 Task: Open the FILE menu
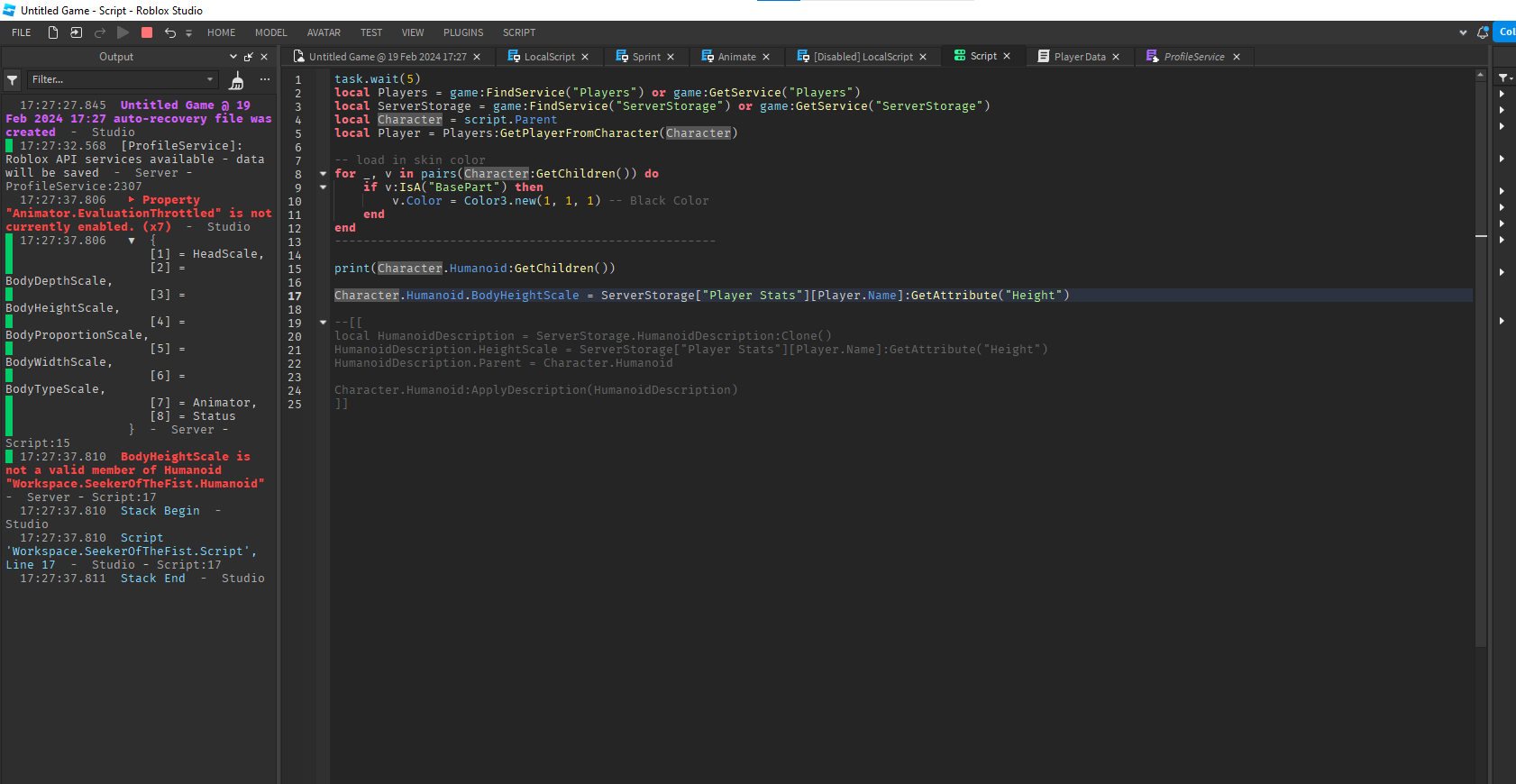tap(22, 32)
